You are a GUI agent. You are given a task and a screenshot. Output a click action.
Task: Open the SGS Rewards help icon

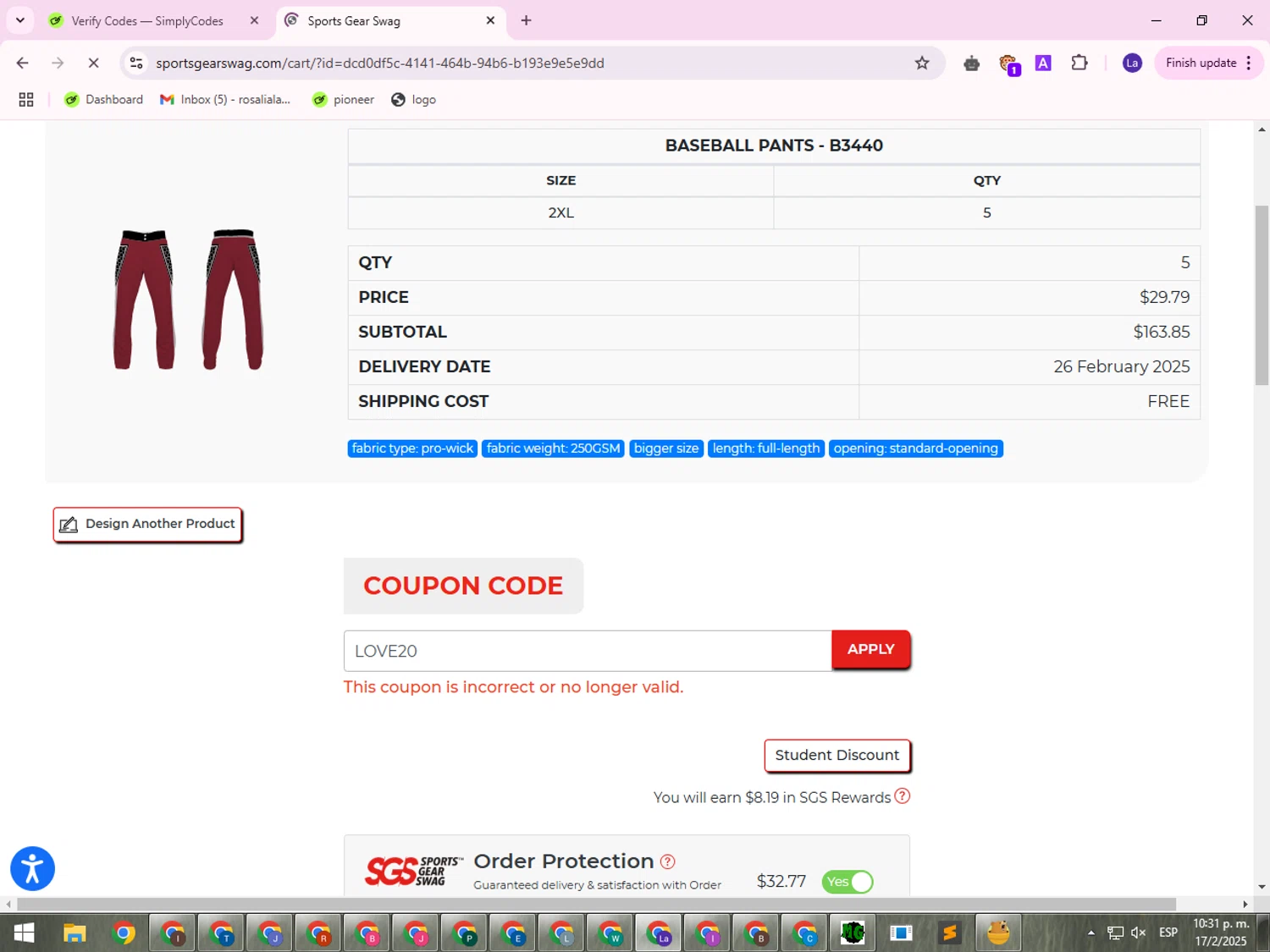tap(903, 796)
